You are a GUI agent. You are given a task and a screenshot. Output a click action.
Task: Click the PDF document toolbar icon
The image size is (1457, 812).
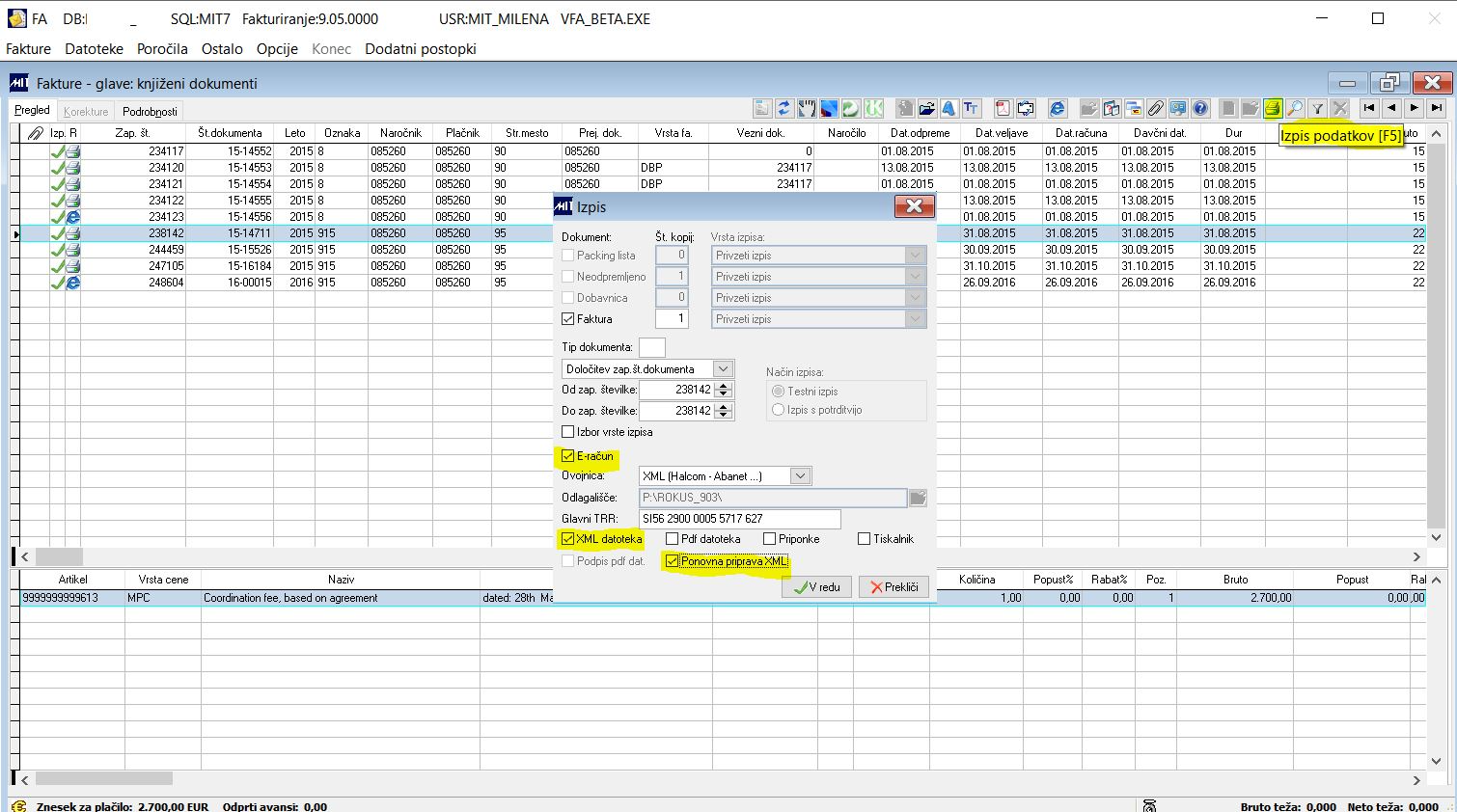coord(1003,109)
